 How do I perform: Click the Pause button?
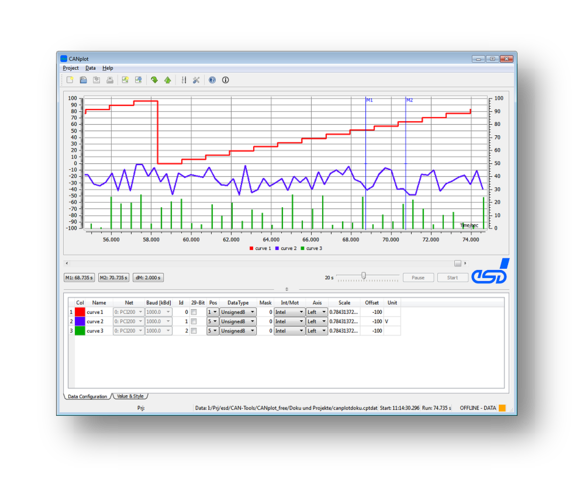418,277
